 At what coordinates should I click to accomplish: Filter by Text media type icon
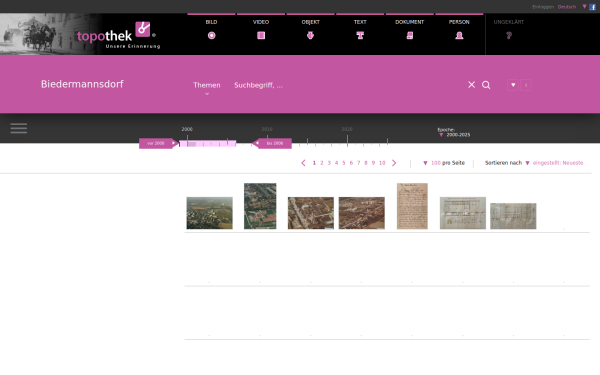point(360,36)
